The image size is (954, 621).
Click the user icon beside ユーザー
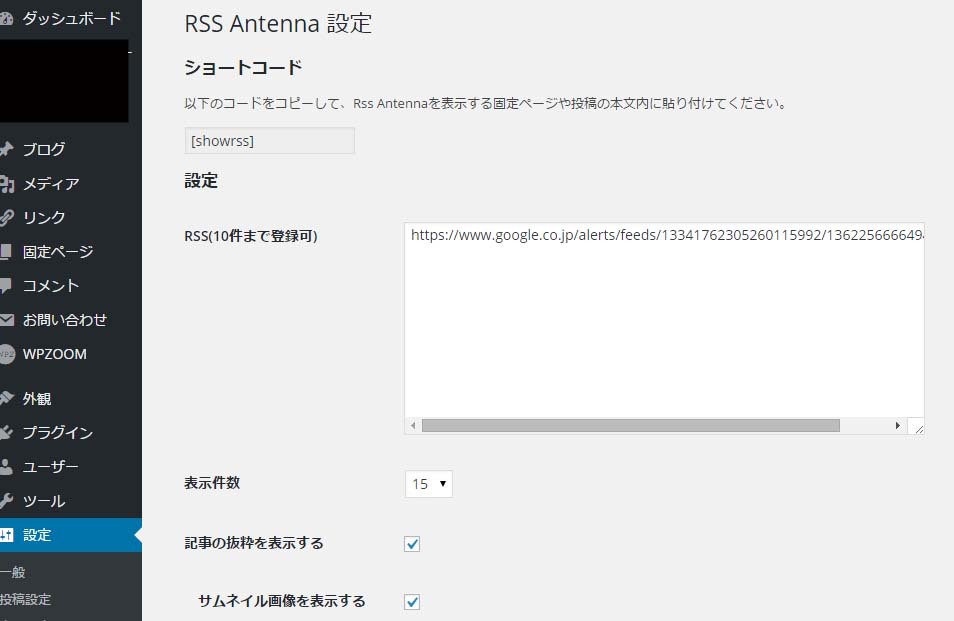click(x=6, y=467)
